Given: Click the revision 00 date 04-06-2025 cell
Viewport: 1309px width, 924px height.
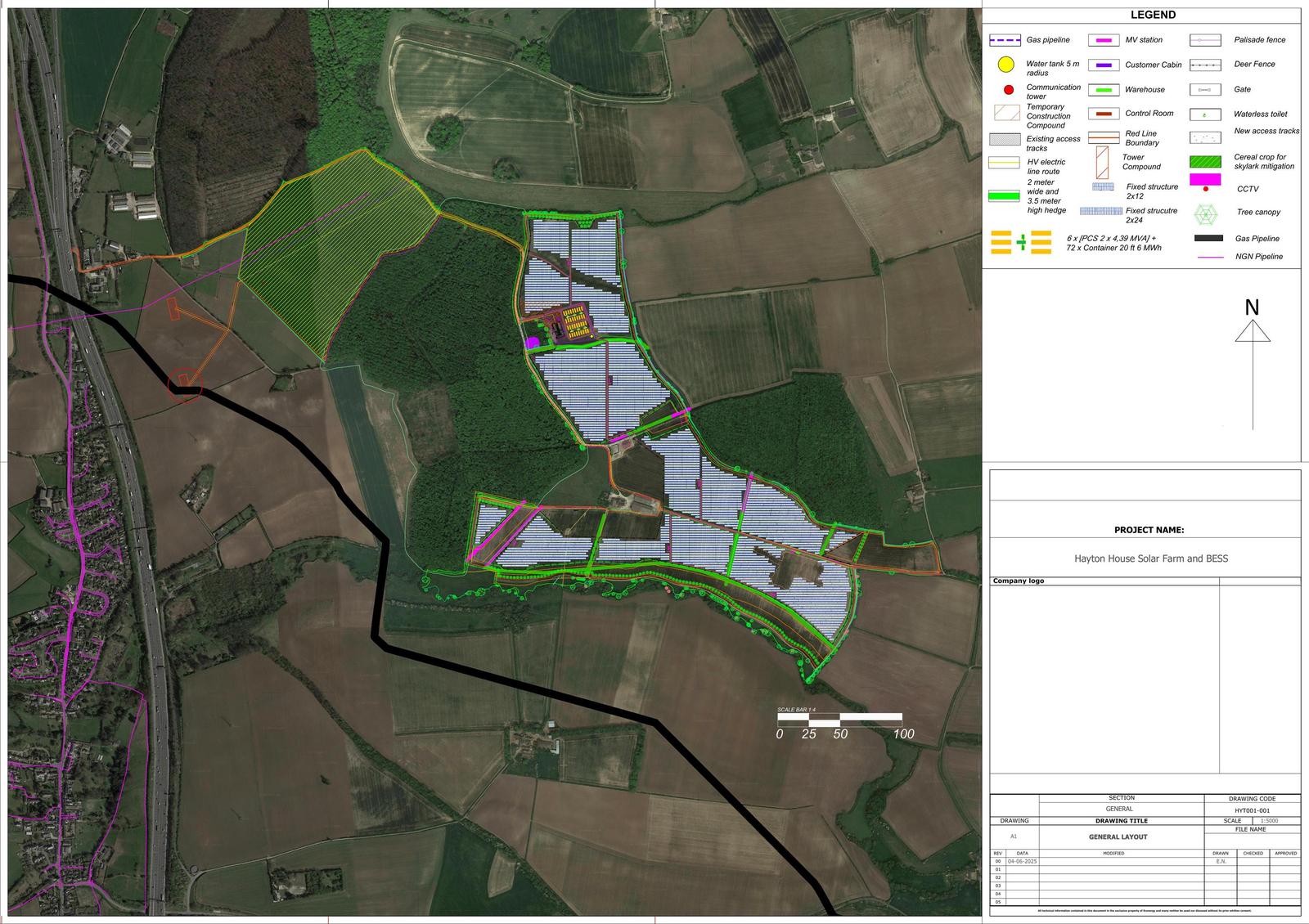Looking at the screenshot, I should [1022, 861].
